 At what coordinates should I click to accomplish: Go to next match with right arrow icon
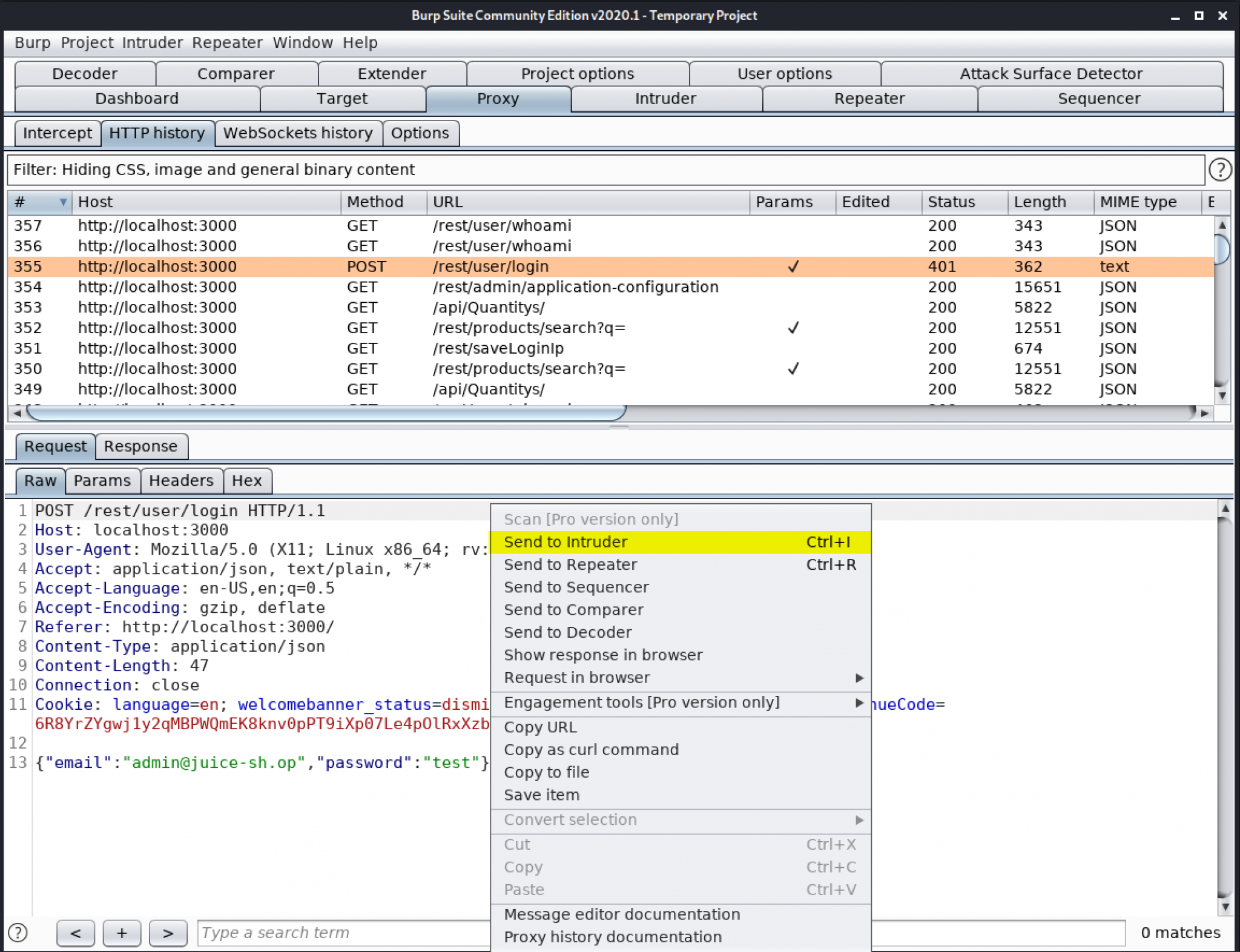tap(168, 933)
